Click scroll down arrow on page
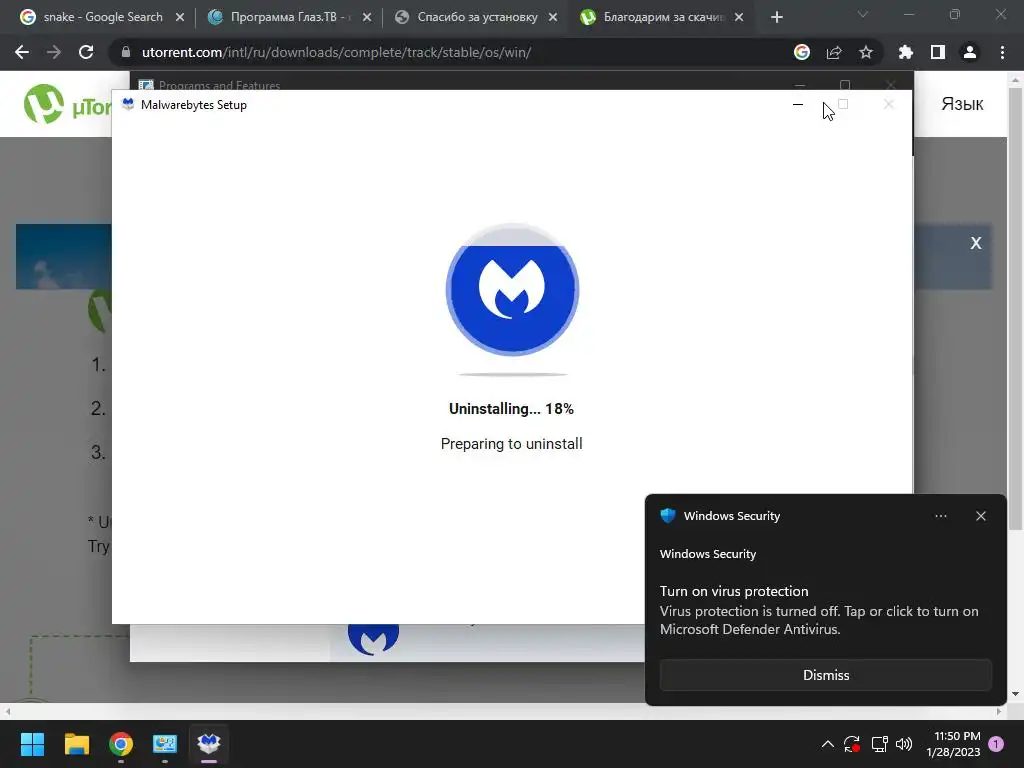 (x=1016, y=694)
